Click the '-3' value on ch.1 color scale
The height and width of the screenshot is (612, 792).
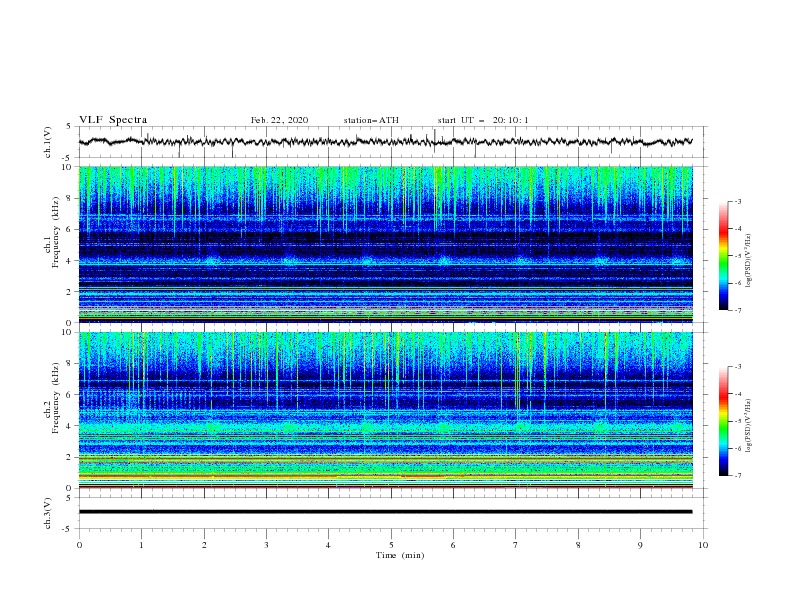coord(738,201)
